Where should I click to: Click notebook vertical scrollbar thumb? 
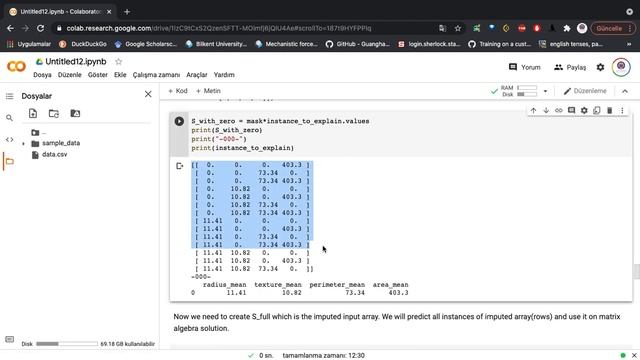point(636,271)
